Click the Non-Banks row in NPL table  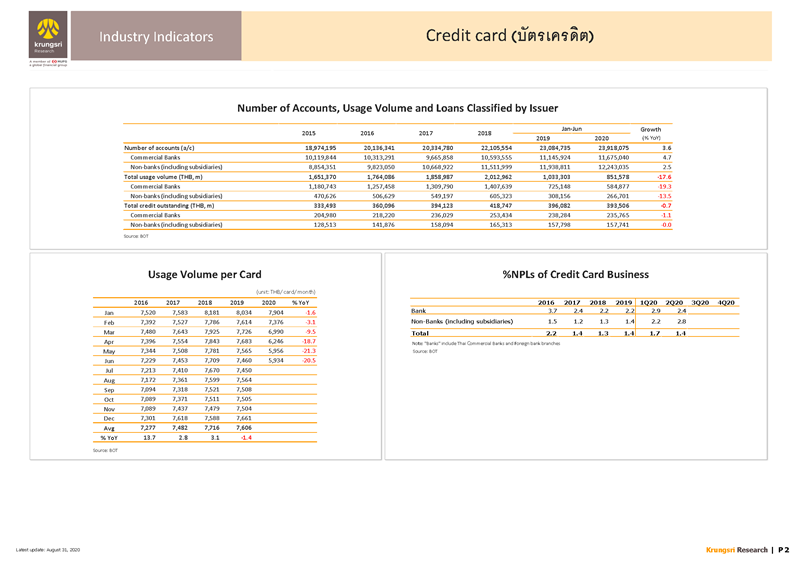coord(462,321)
